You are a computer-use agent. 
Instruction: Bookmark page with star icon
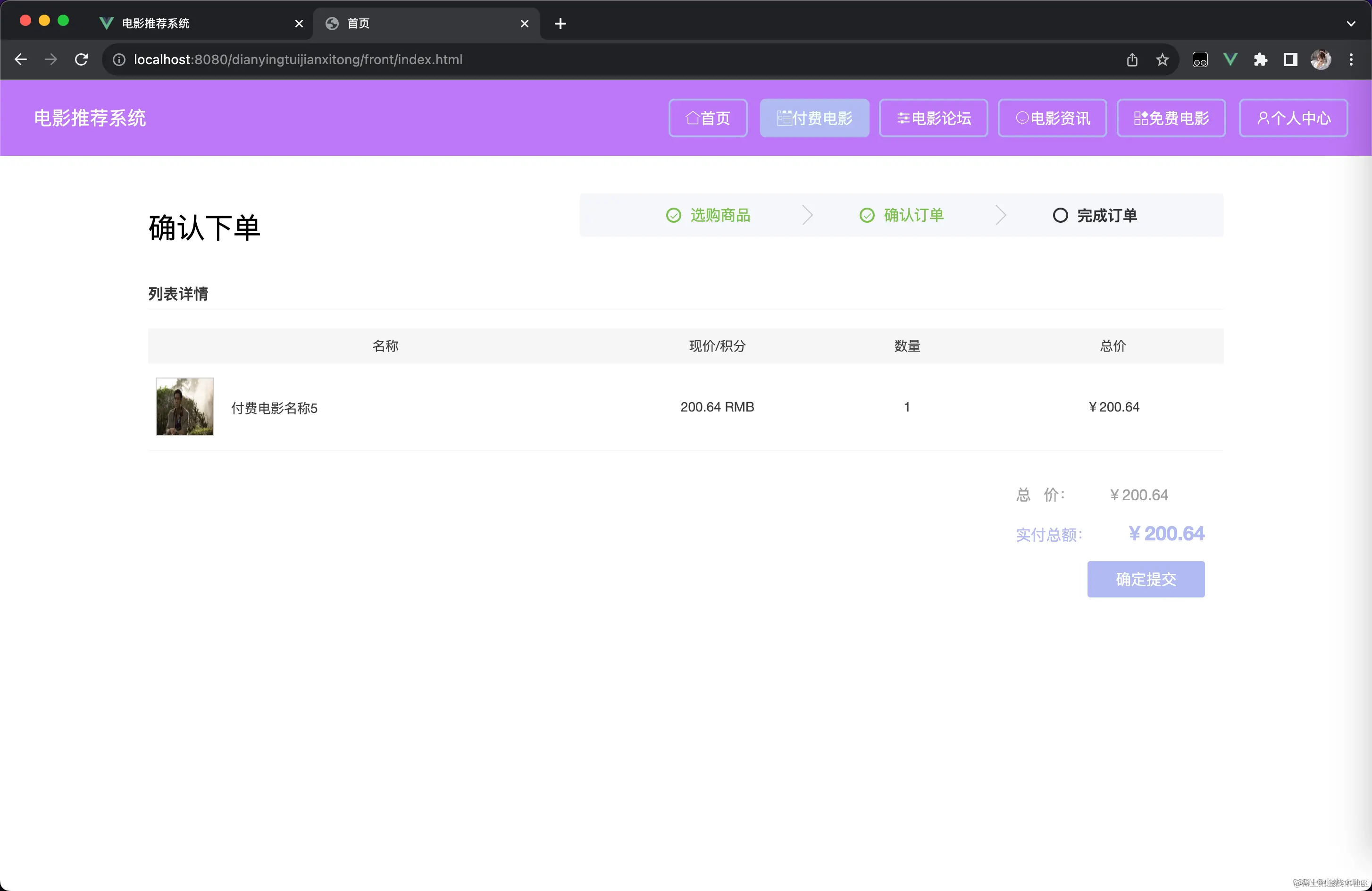click(x=1162, y=59)
